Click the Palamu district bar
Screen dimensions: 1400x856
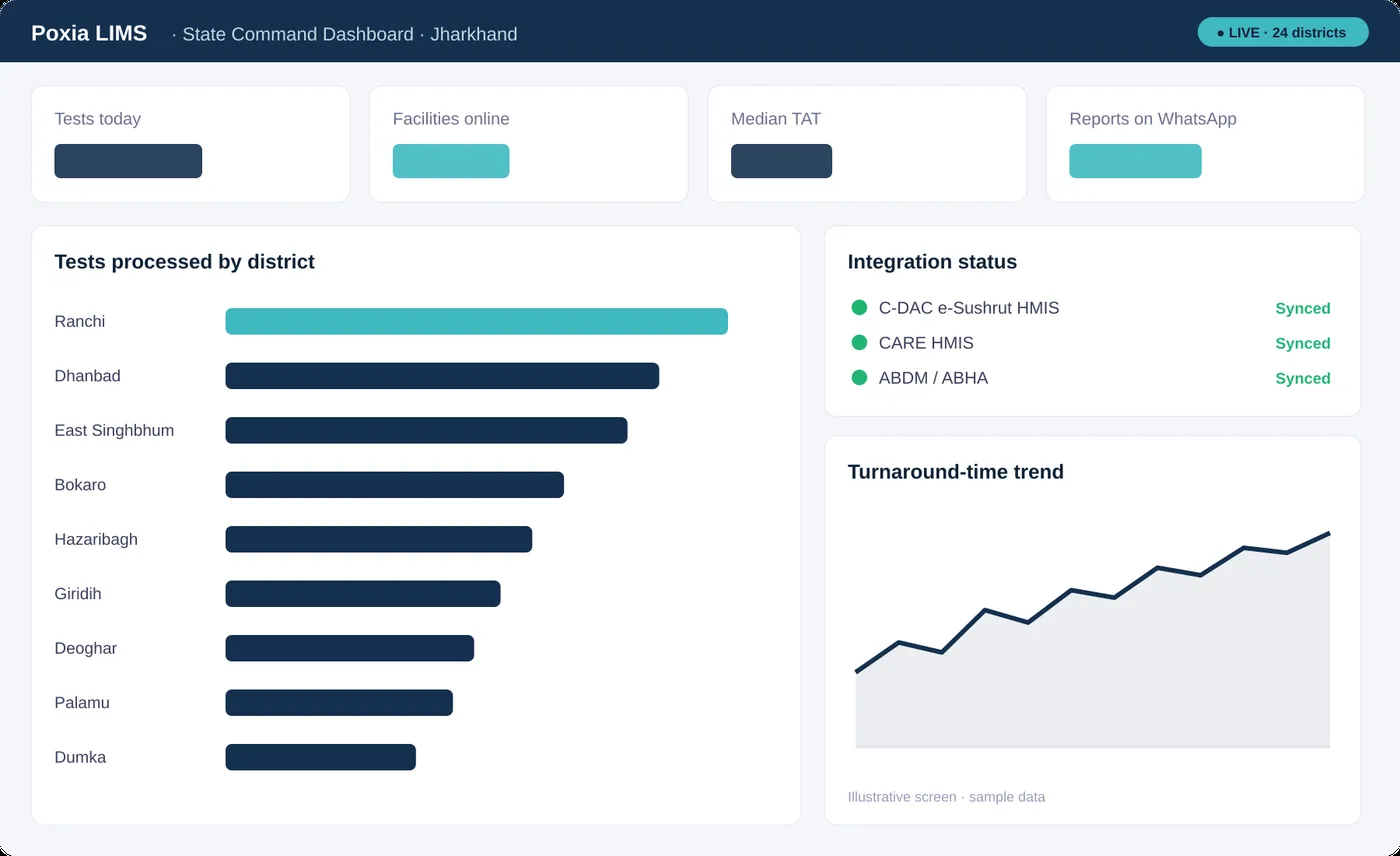tap(339, 703)
